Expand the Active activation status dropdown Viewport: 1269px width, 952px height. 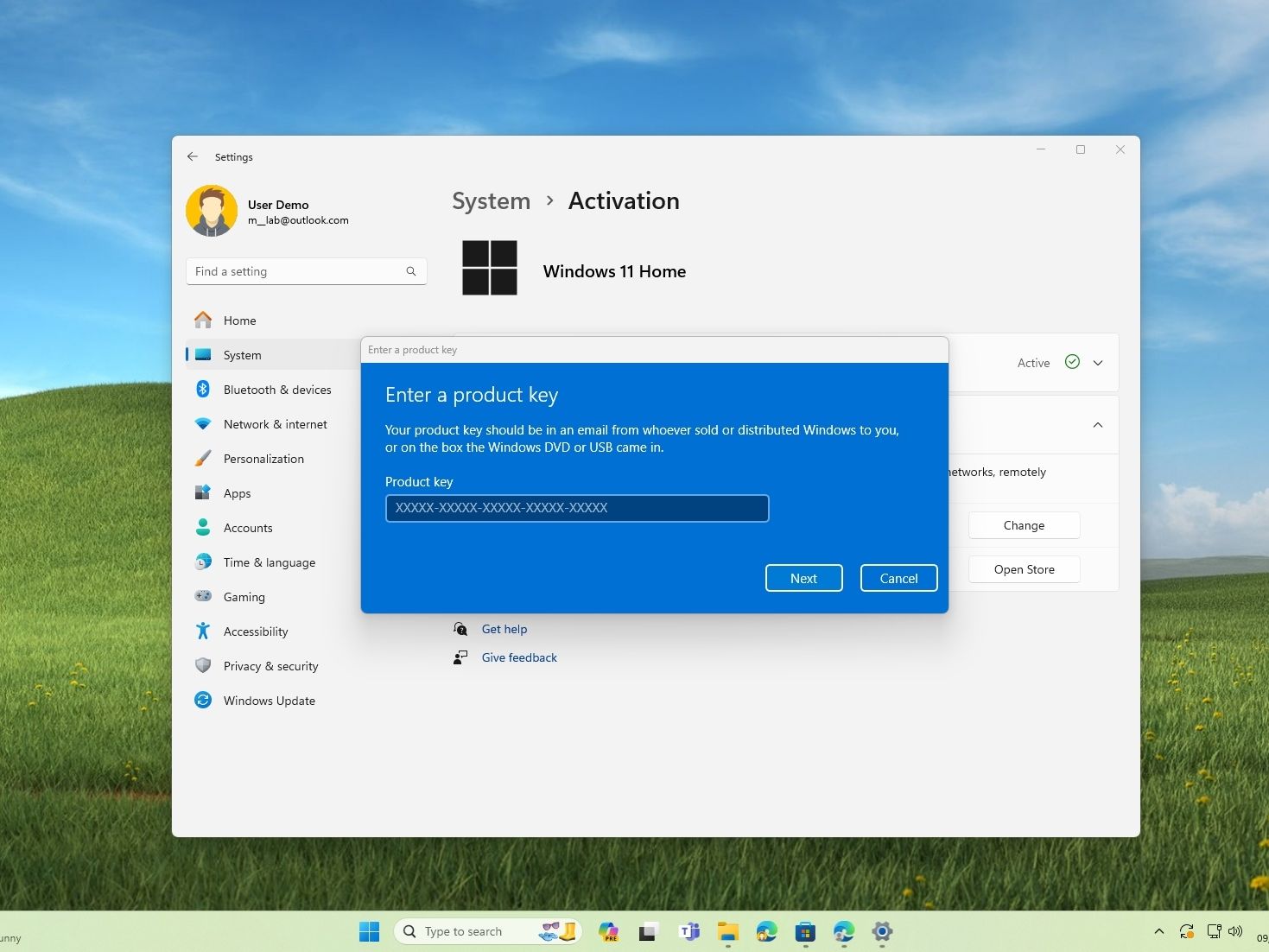click(1097, 363)
